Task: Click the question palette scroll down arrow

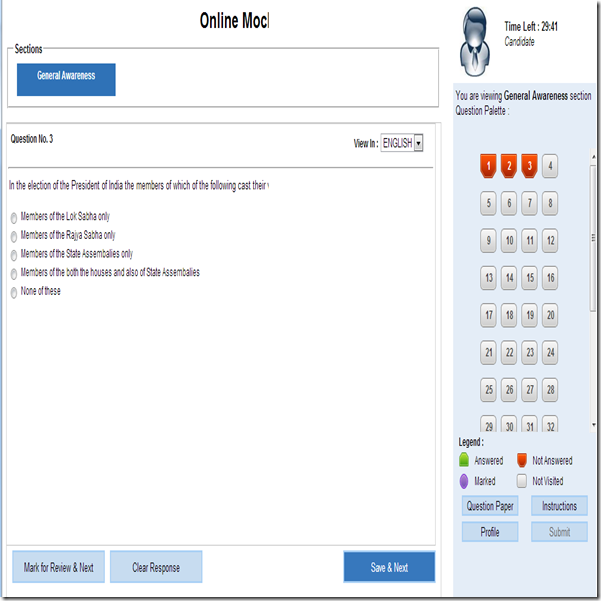Action: pos(594,425)
